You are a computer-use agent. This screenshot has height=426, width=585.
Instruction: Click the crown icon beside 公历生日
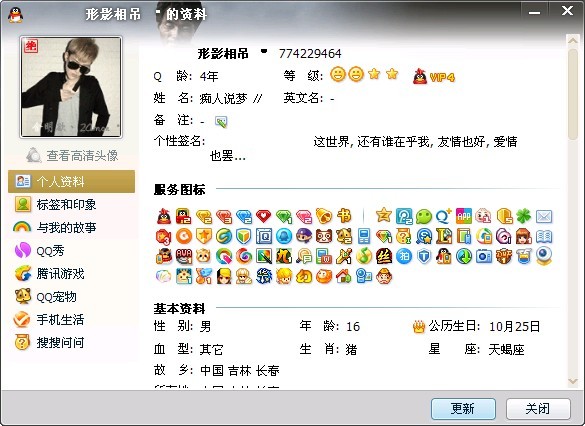419,327
